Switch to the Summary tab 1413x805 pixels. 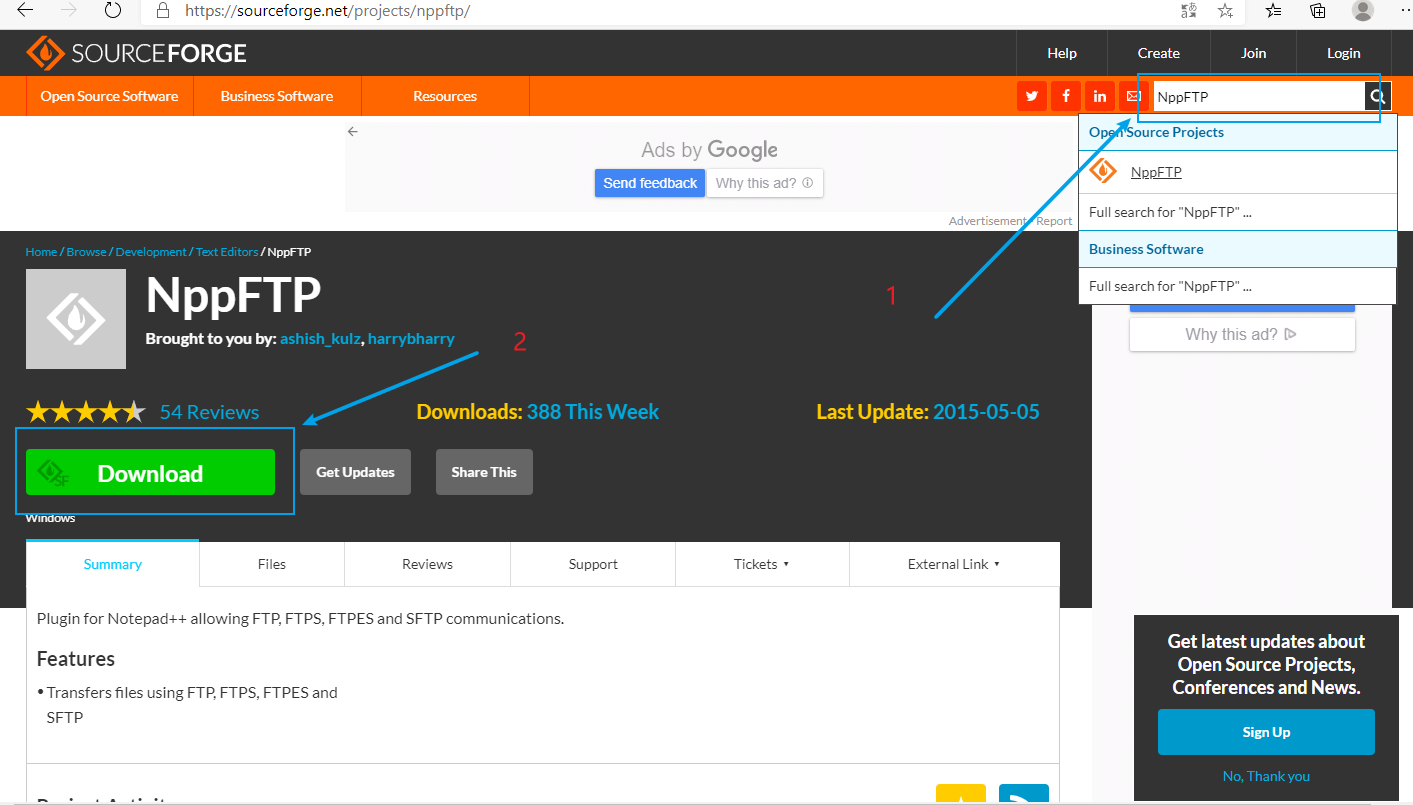(112, 564)
